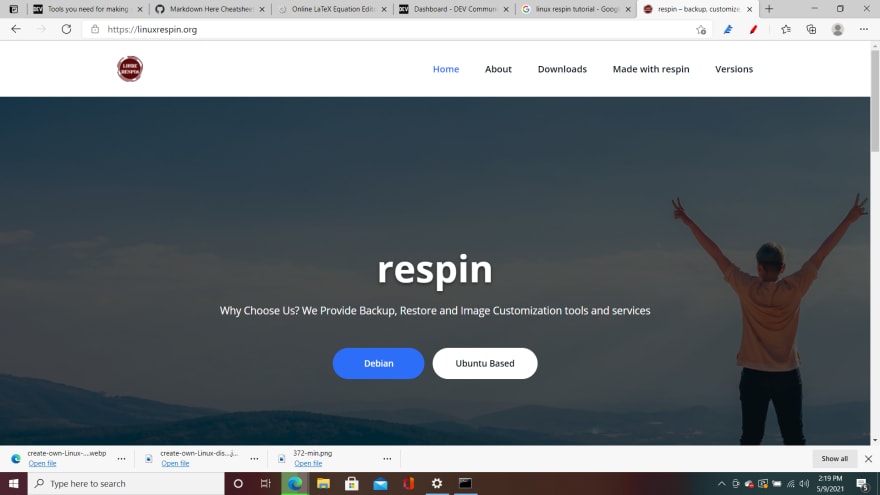Open the Favorites list icon in toolbar

tap(786, 29)
